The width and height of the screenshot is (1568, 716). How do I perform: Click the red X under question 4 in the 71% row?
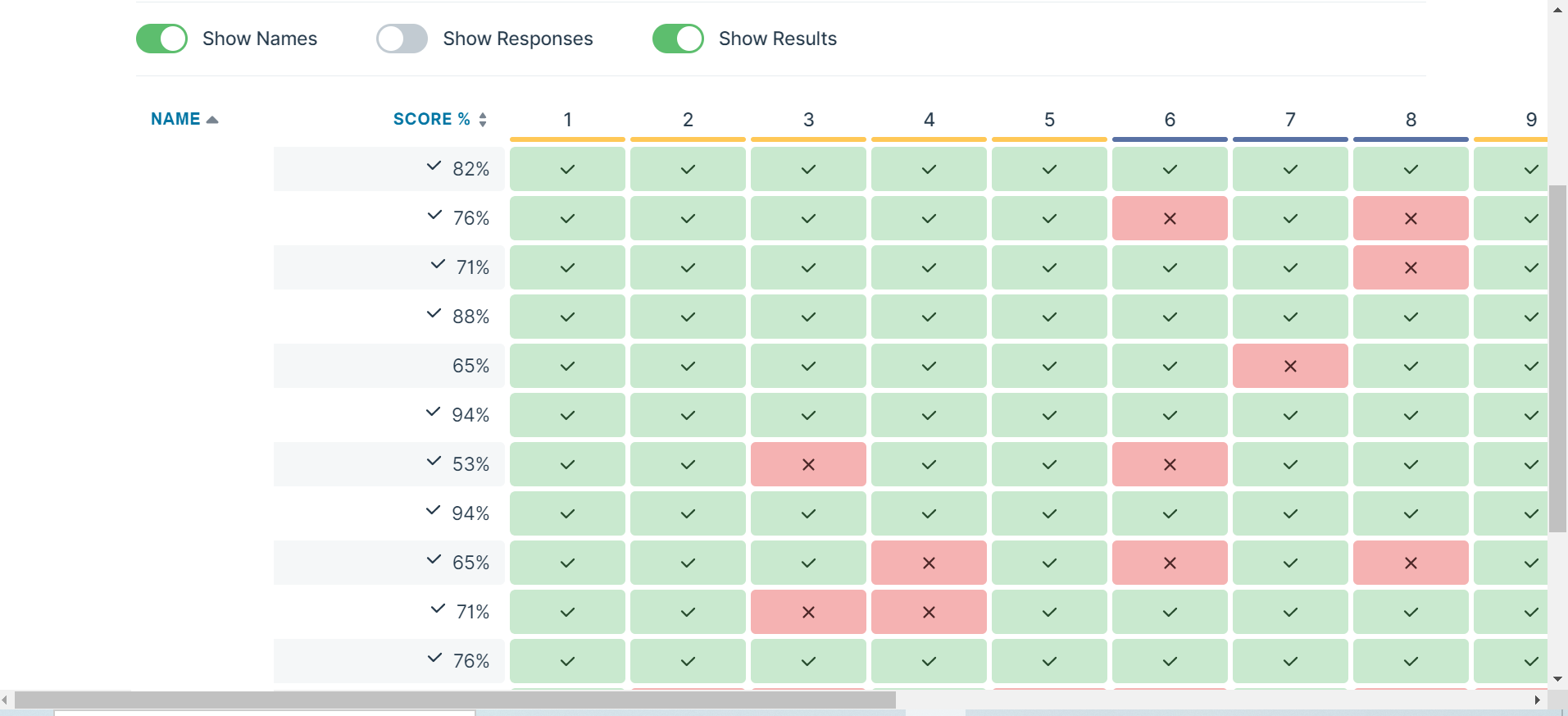click(928, 612)
